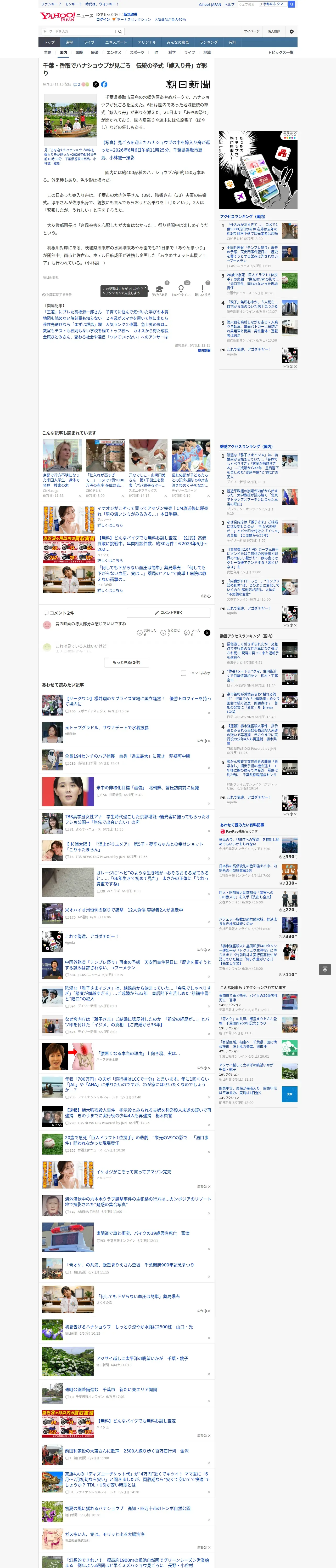Image resolution: width=336 pixels, height=1568 pixels.
Task: Open the ヘルプ link in header
Action: (229, 4)
